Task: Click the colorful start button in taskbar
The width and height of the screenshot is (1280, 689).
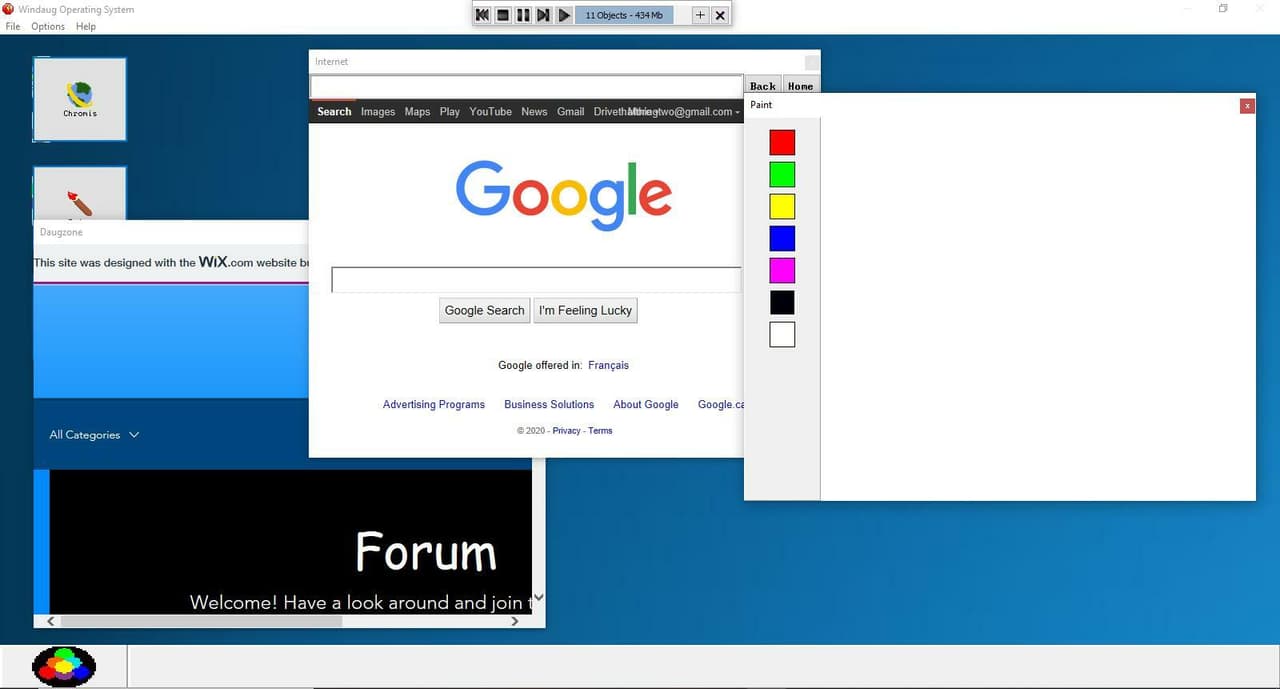Action: click(64, 666)
